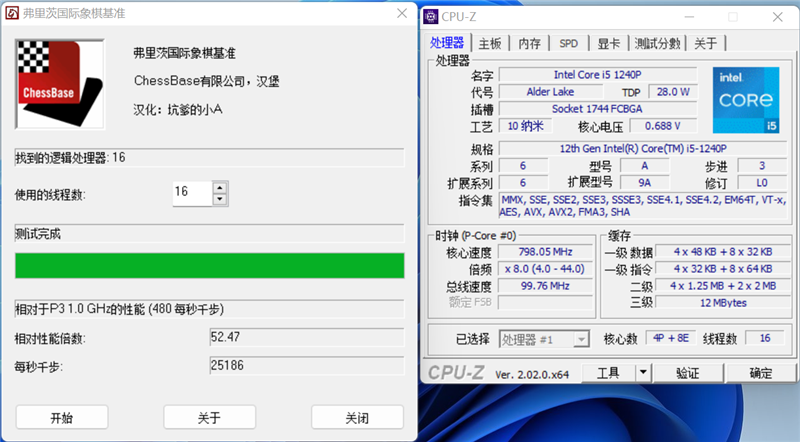
Task: Click the L3 cache 12 MBytes value
Action: 723,303
